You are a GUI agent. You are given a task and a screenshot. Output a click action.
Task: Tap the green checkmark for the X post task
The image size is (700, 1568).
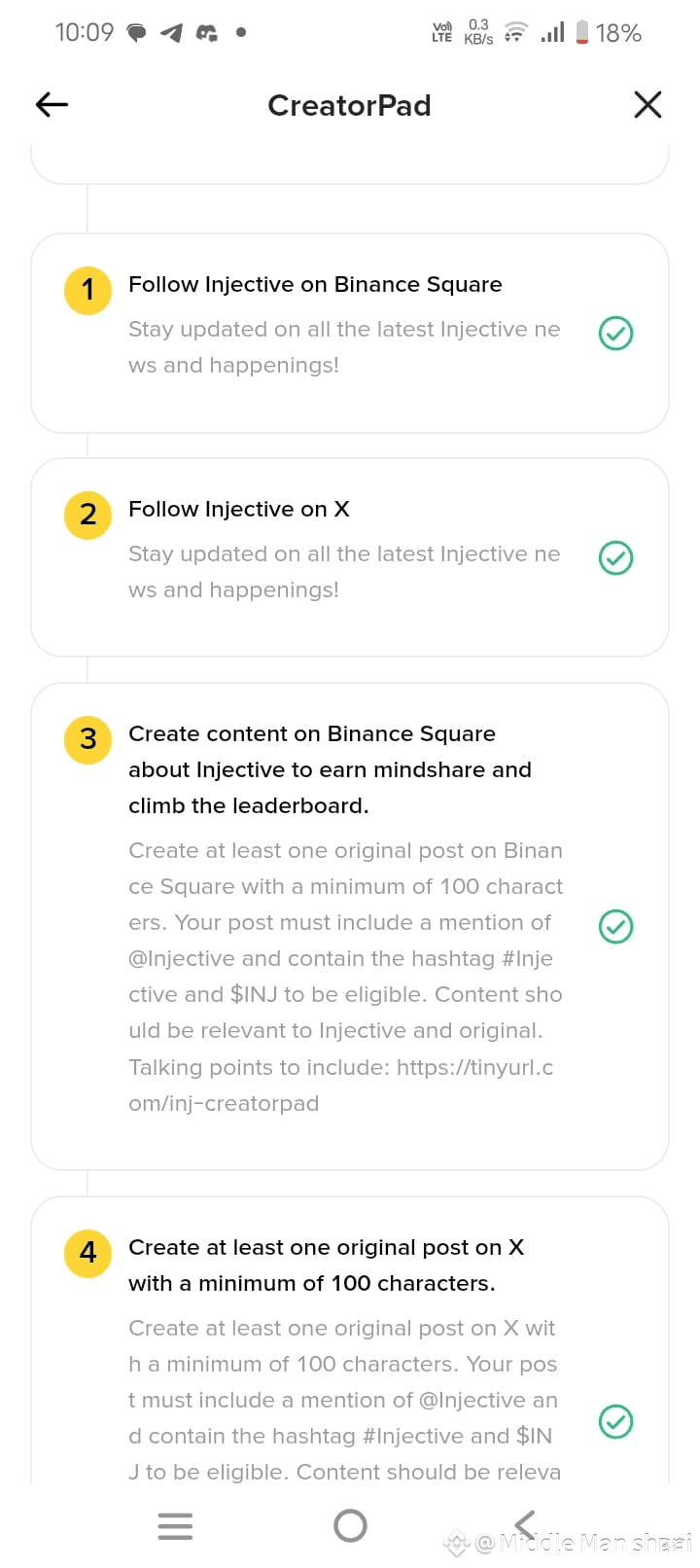(x=615, y=1422)
